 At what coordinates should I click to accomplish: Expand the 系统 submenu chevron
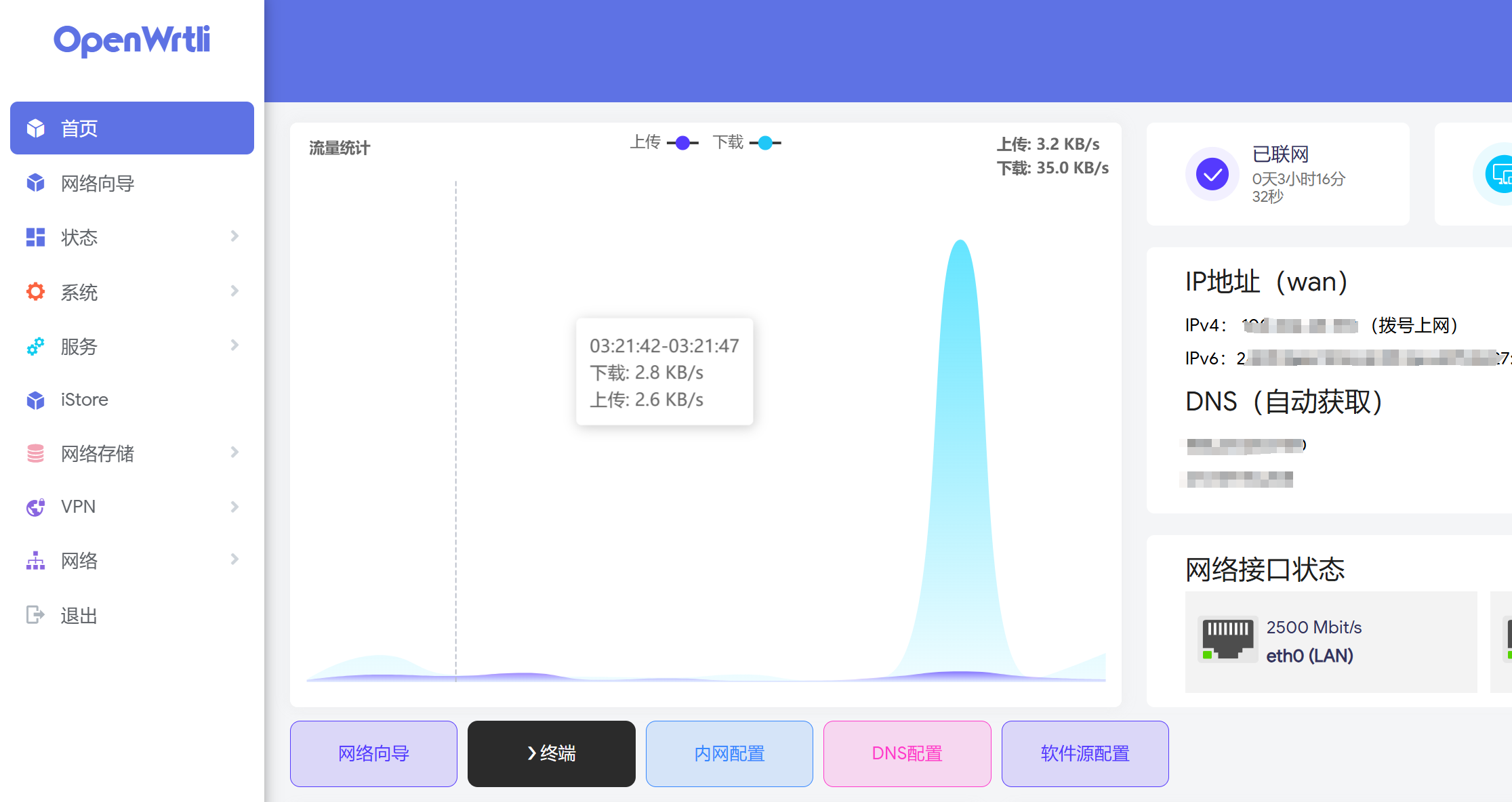pyautogui.click(x=234, y=291)
